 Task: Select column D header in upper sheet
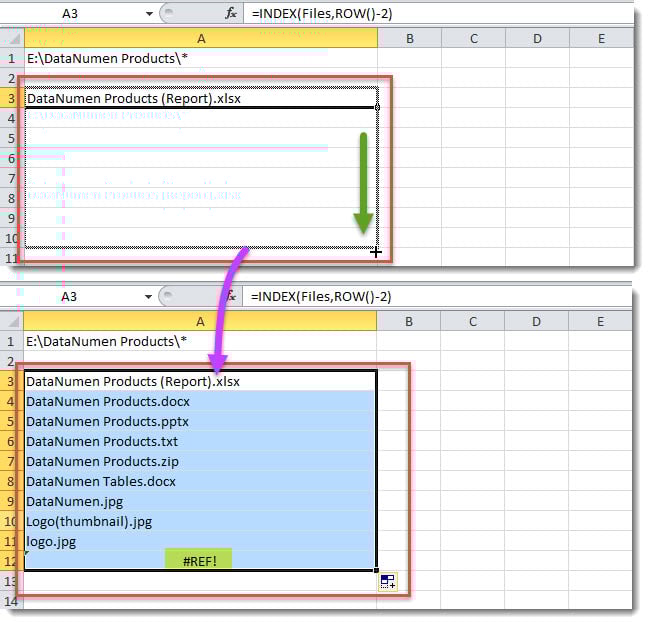click(537, 38)
